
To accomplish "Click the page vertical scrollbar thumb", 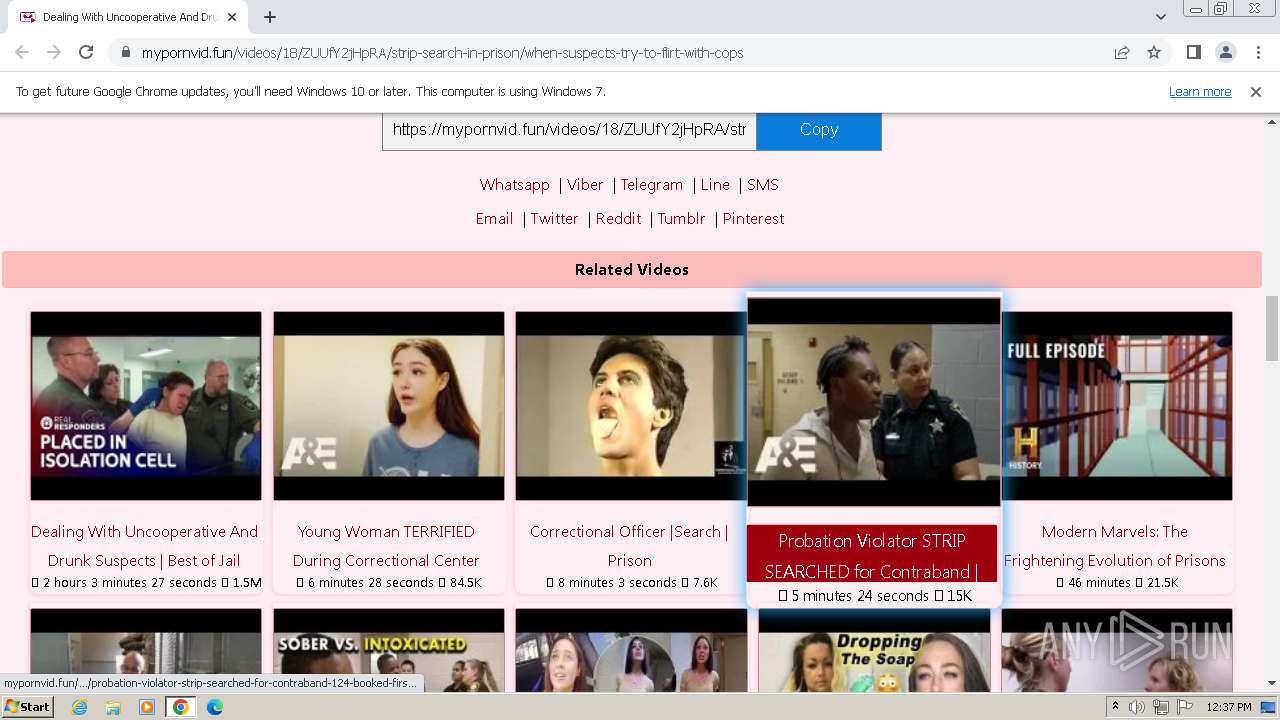I will 1272,328.
